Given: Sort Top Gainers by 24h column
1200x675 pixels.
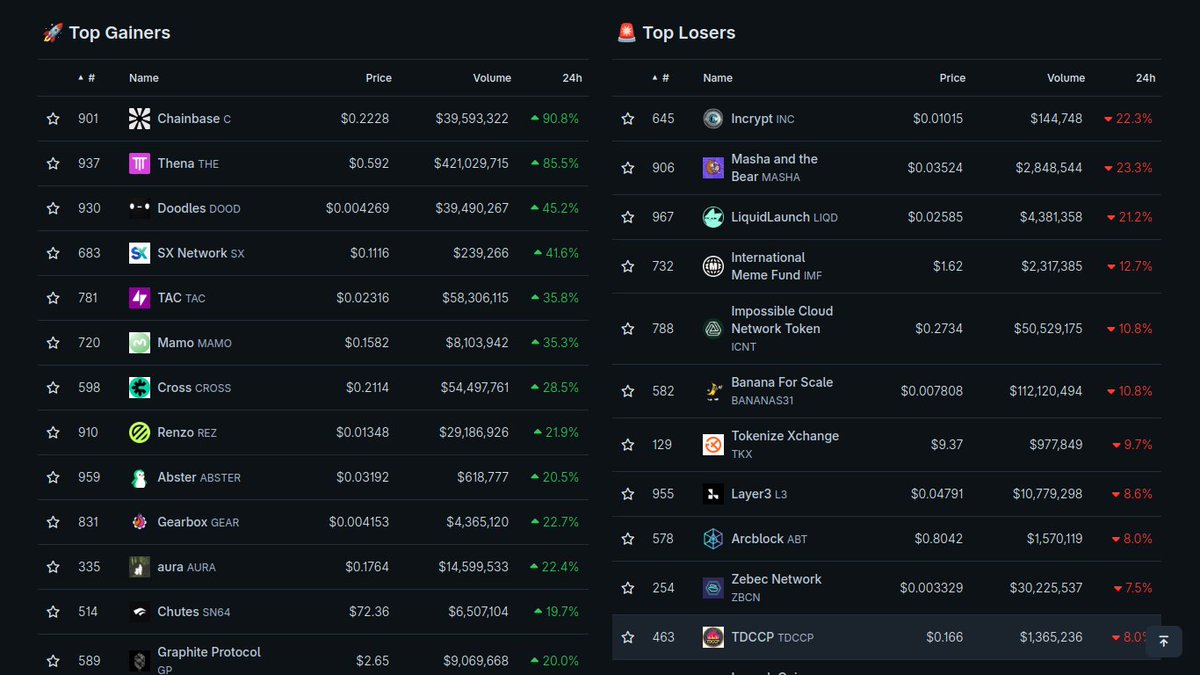Looking at the screenshot, I should coord(572,78).
